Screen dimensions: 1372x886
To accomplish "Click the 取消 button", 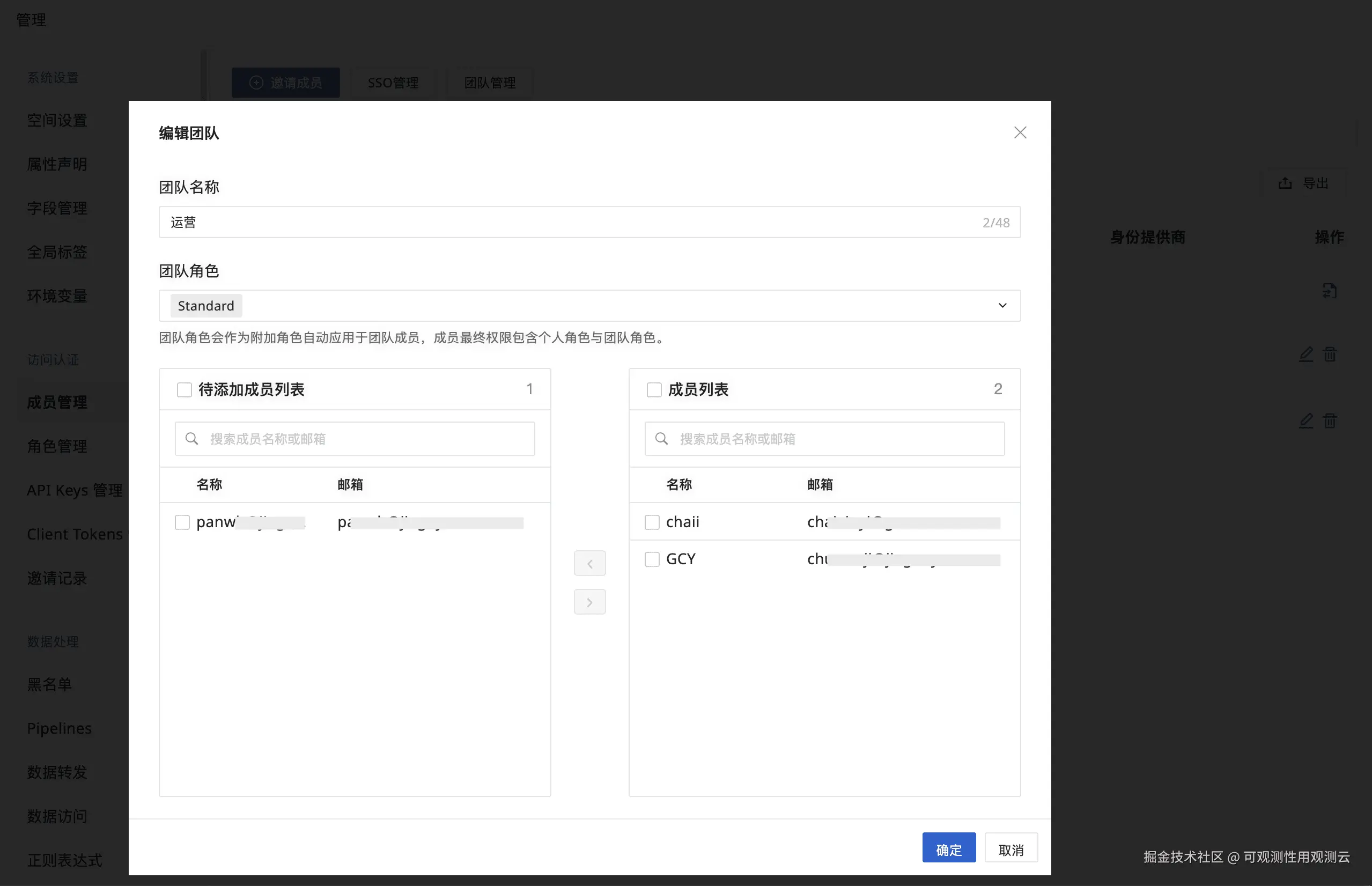I will point(1010,849).
